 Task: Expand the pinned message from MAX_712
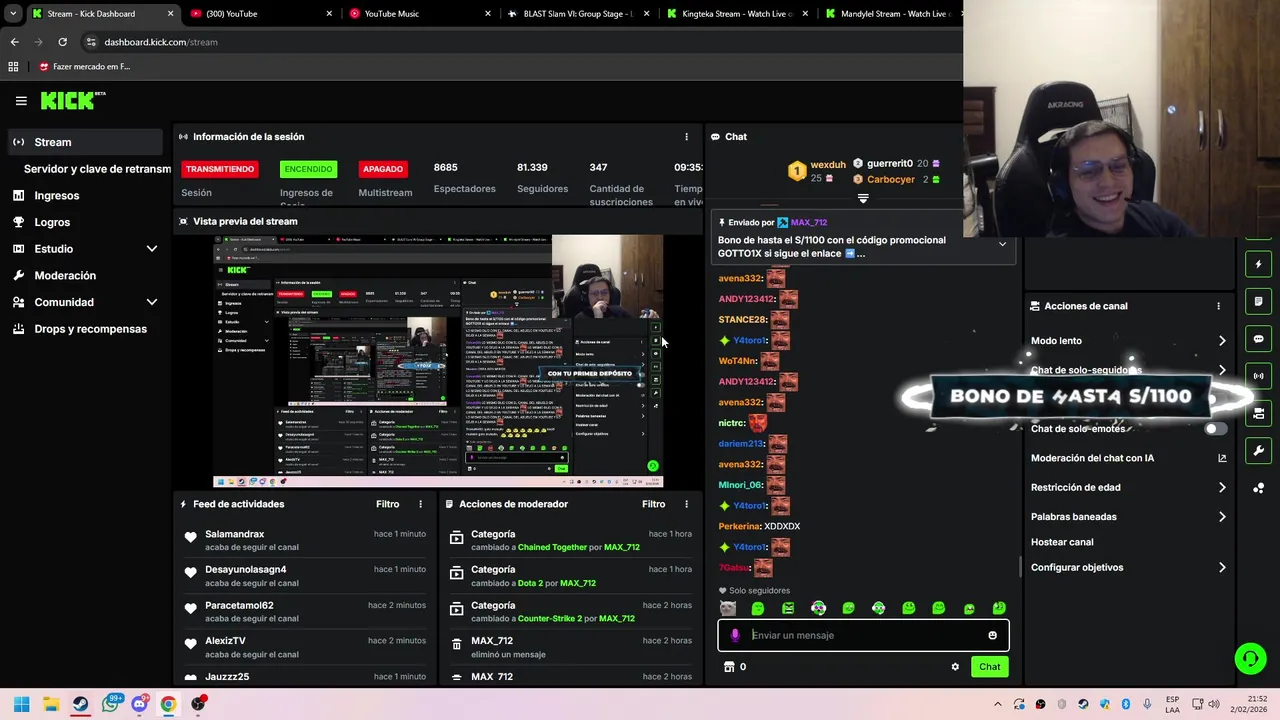pyautogui.click(x=1002, y=245)
